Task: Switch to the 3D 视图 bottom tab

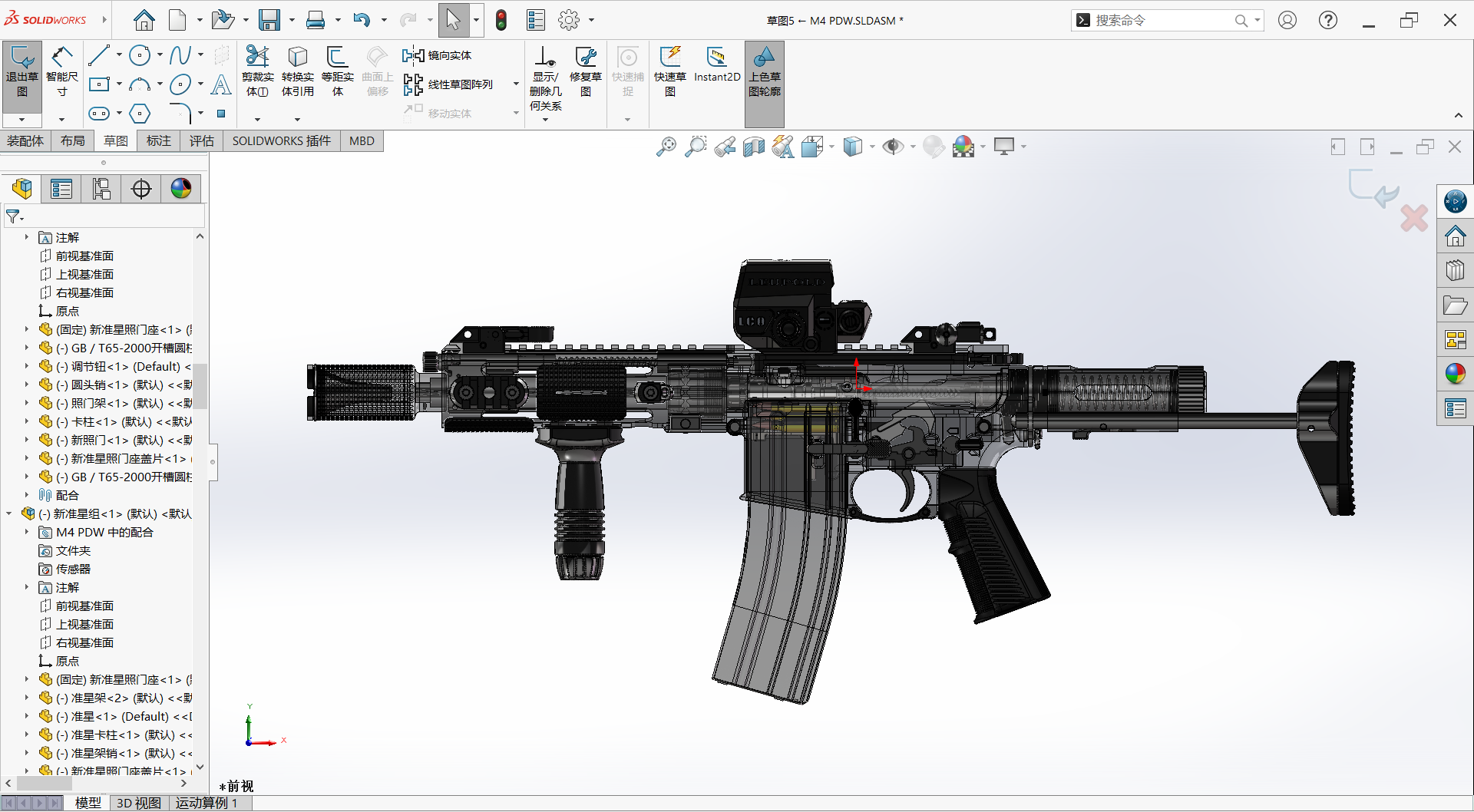Action: point(138,803)
